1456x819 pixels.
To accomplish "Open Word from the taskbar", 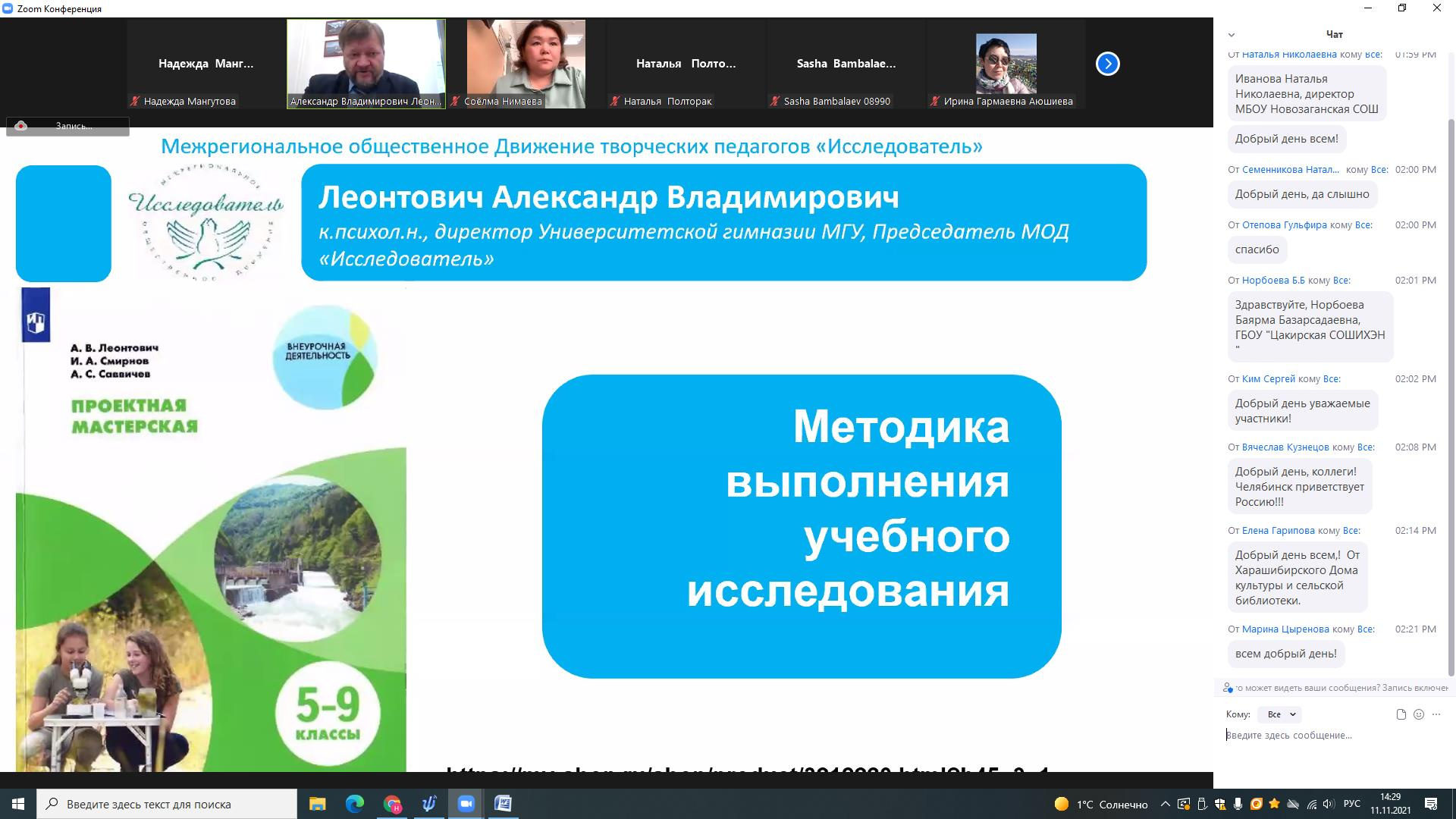I will (x=503, y=804).
